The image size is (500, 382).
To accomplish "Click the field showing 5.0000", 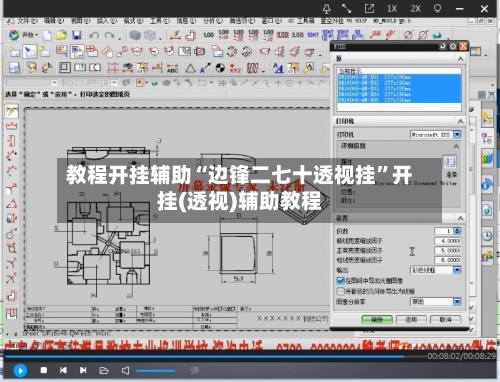I will click(448, 250).
